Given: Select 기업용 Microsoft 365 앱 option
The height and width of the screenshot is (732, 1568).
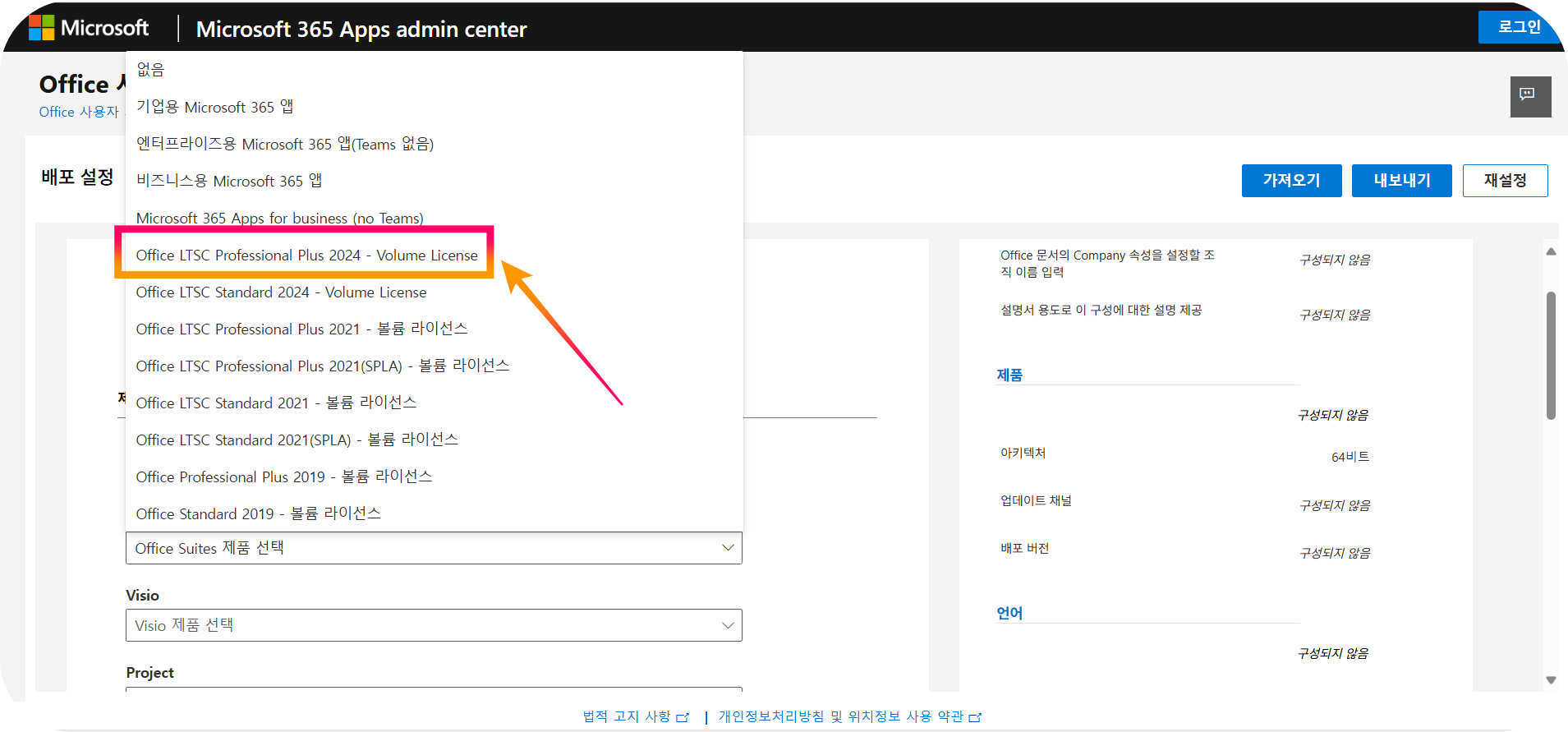Looking at the screenshot, I should pyautogui.click(x=434, y=107).
